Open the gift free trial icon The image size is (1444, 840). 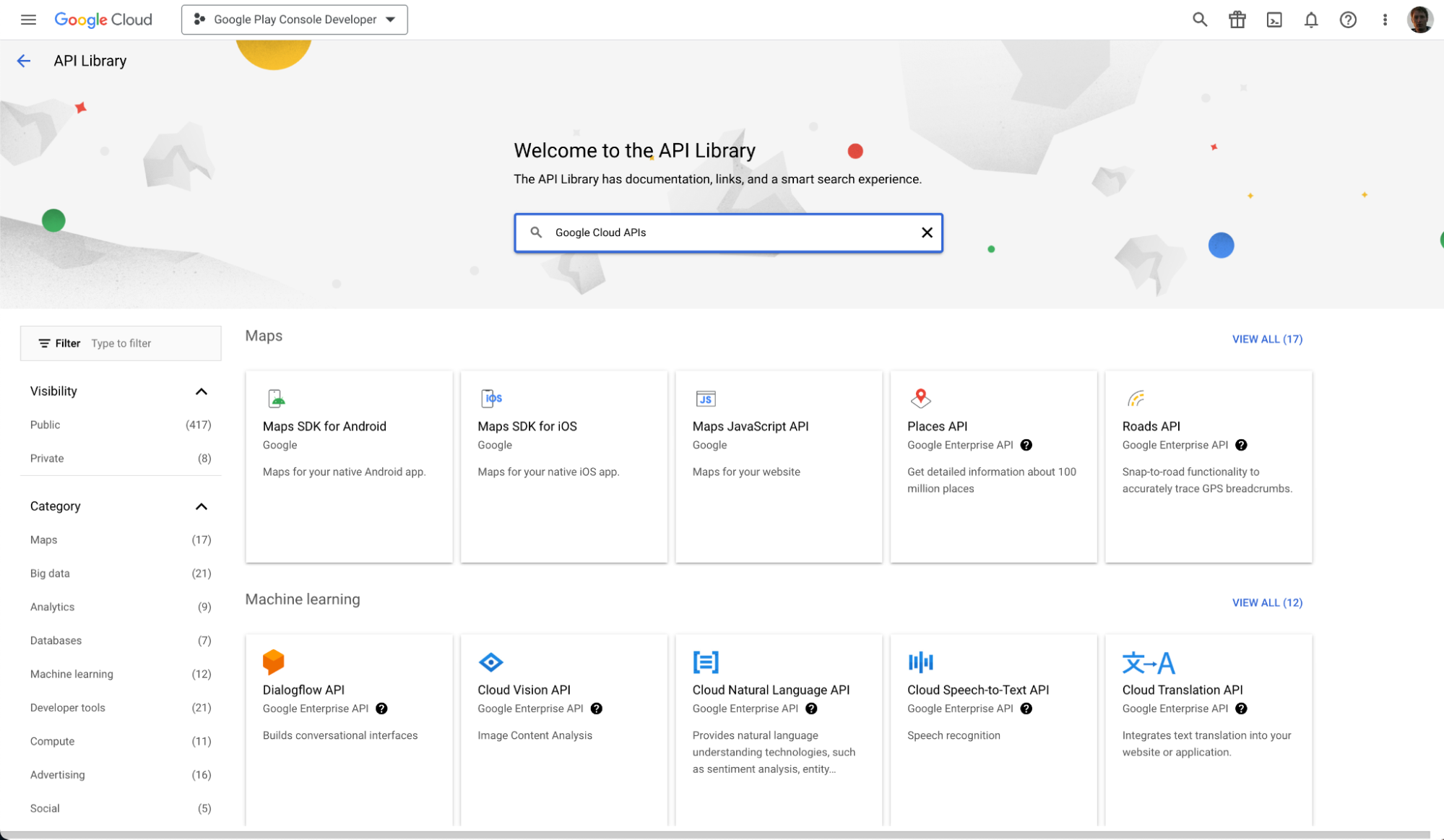click(1237, 20)
